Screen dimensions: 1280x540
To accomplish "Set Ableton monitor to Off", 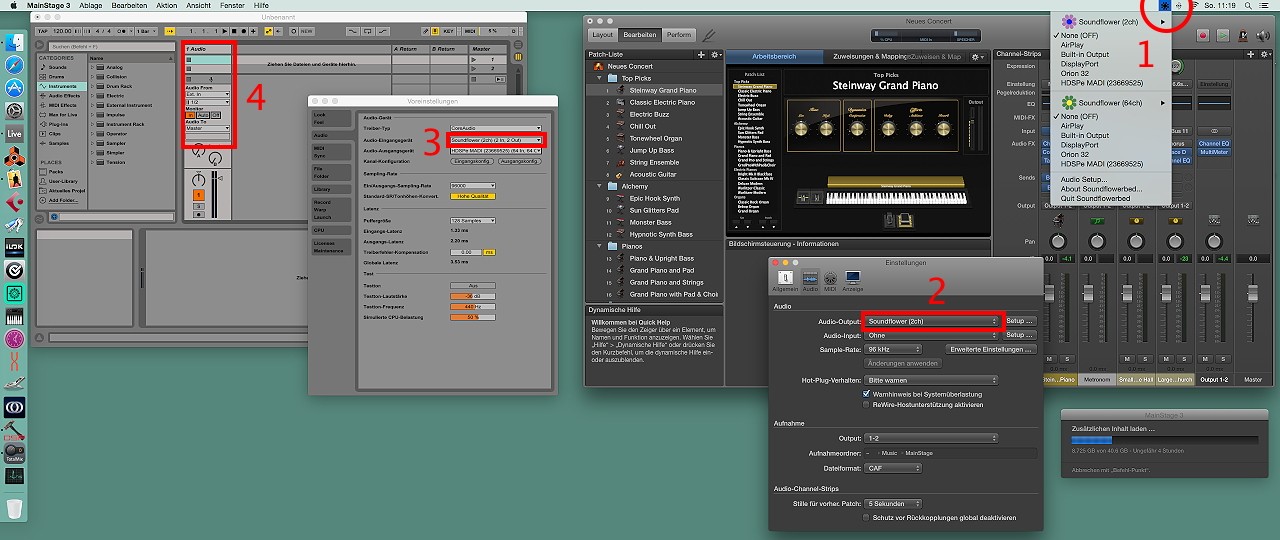I will (215, 114).
